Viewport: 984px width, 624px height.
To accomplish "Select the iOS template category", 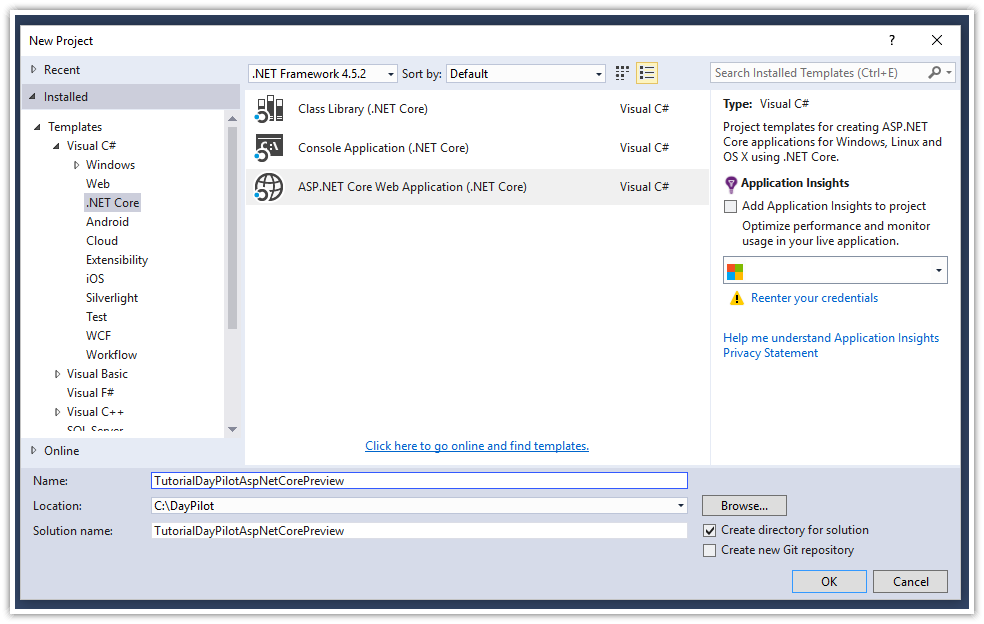I will click(x=95, y=279).
